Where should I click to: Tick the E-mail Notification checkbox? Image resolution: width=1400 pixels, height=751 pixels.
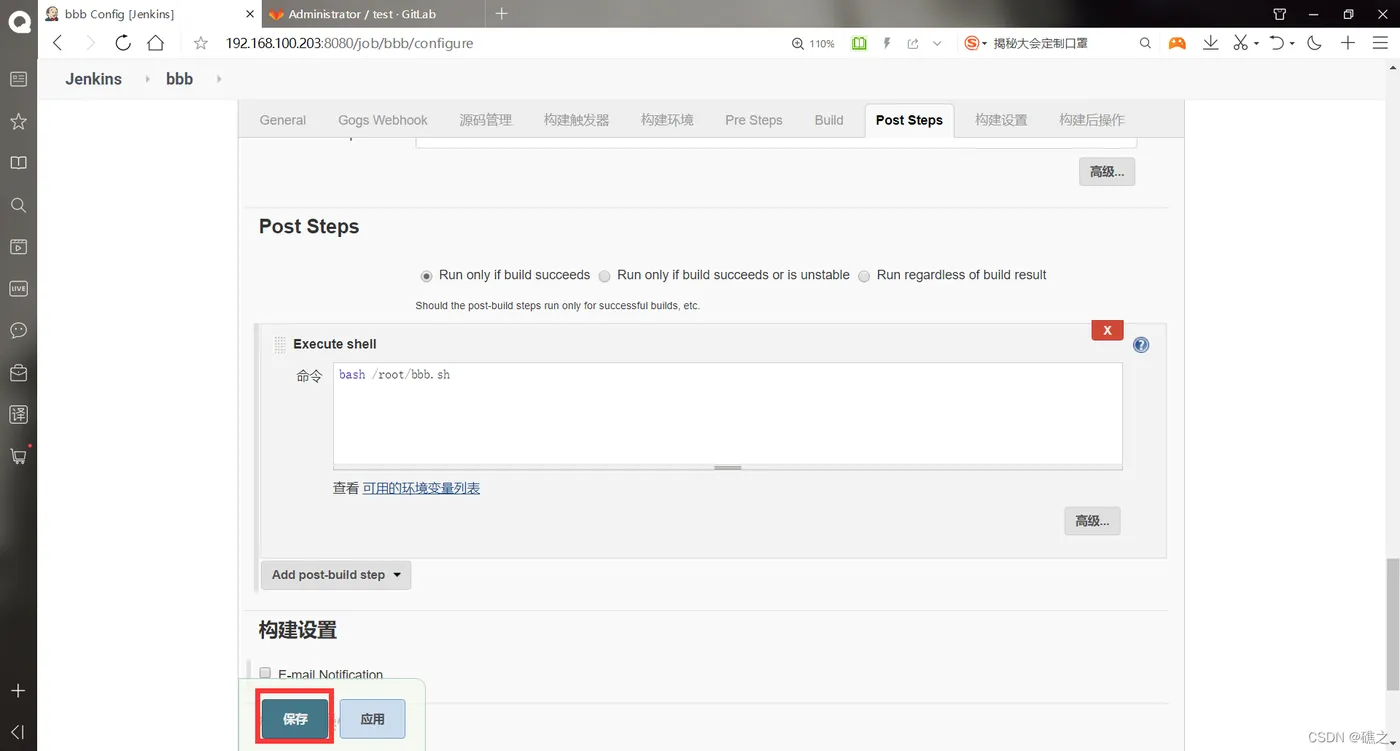[x=265, y=673]
